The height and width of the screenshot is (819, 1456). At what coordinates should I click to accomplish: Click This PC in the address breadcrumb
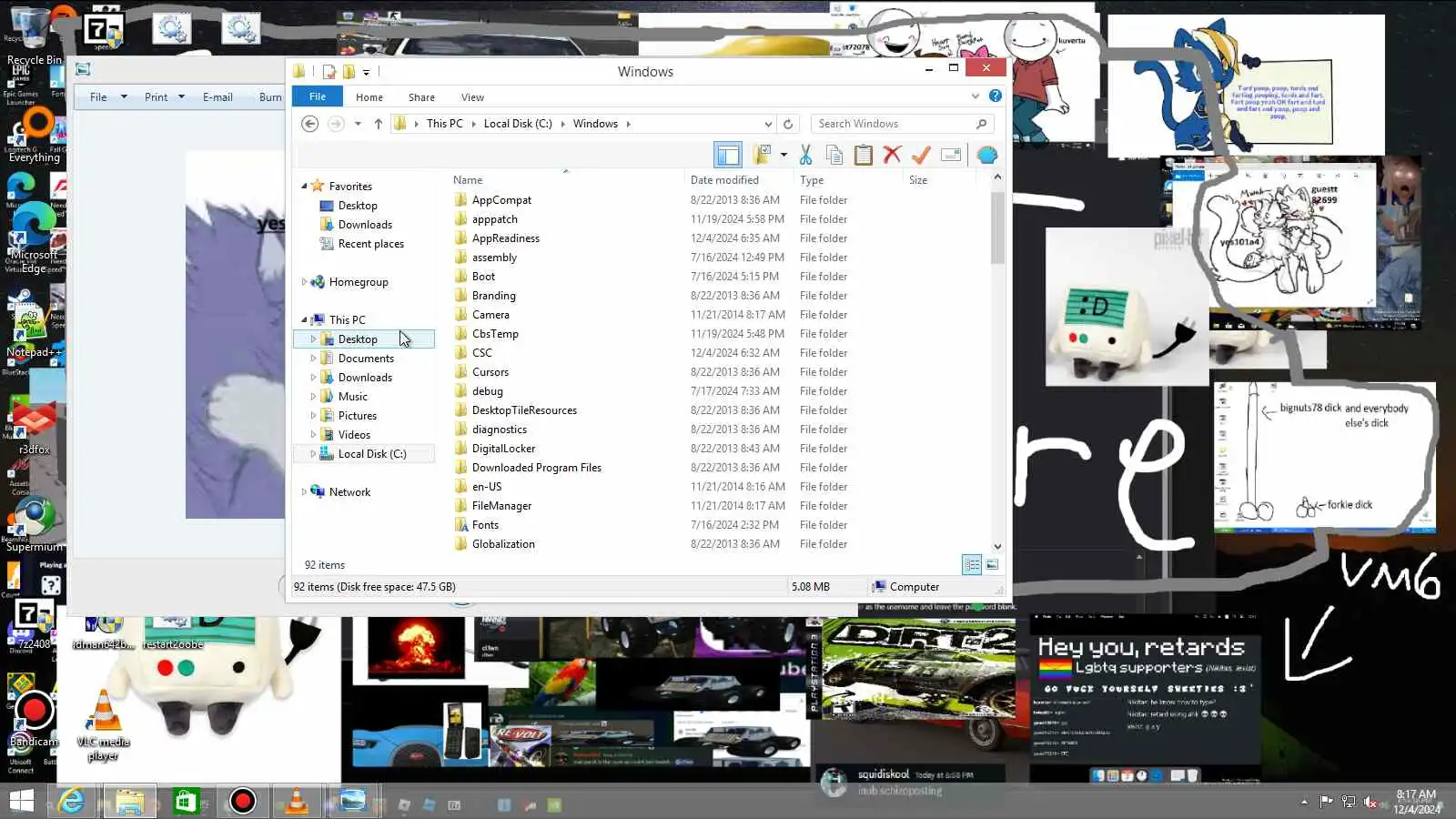[x=444, y=124]
